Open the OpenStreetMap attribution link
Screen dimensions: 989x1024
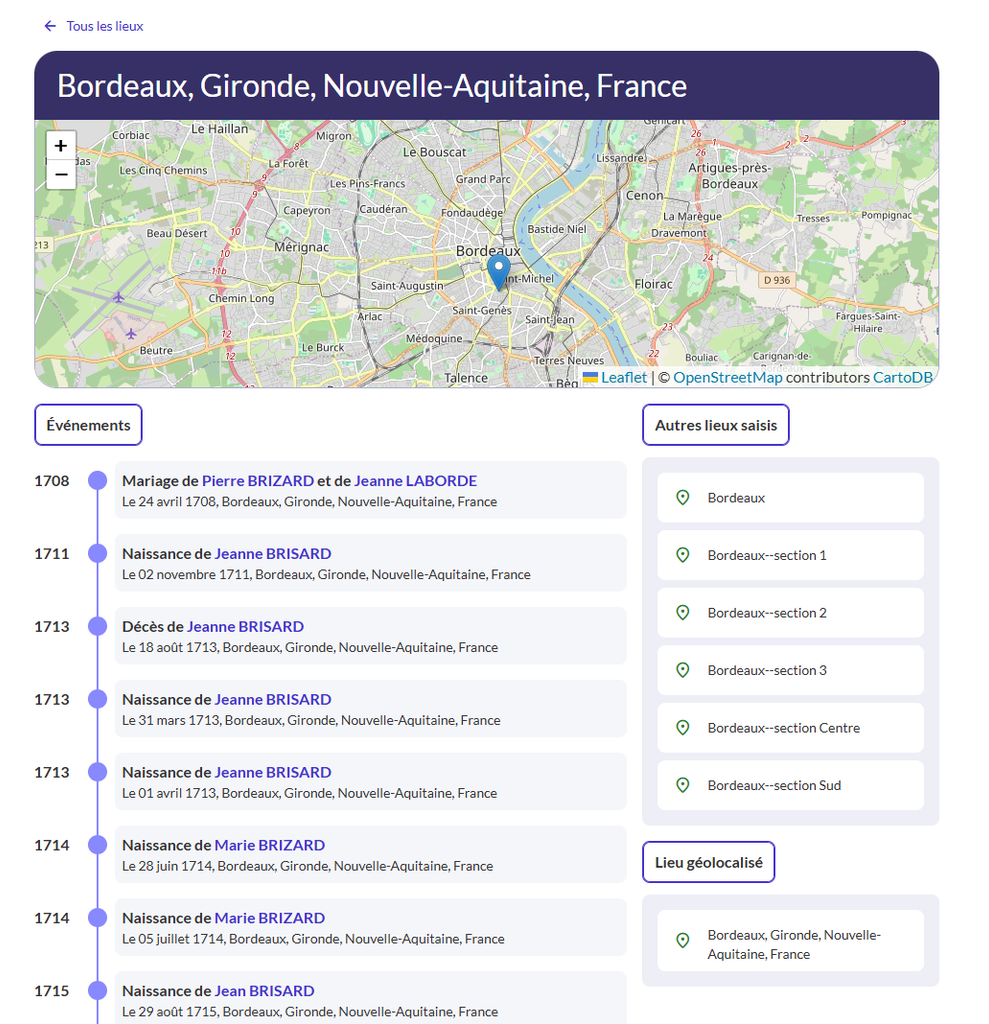point(728,377)
